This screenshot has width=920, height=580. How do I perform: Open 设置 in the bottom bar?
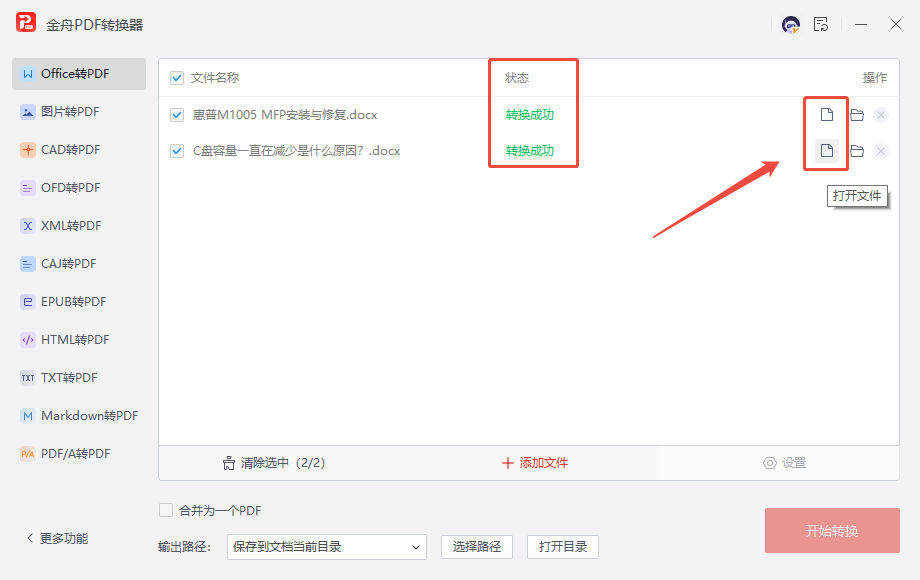point(784,463)
